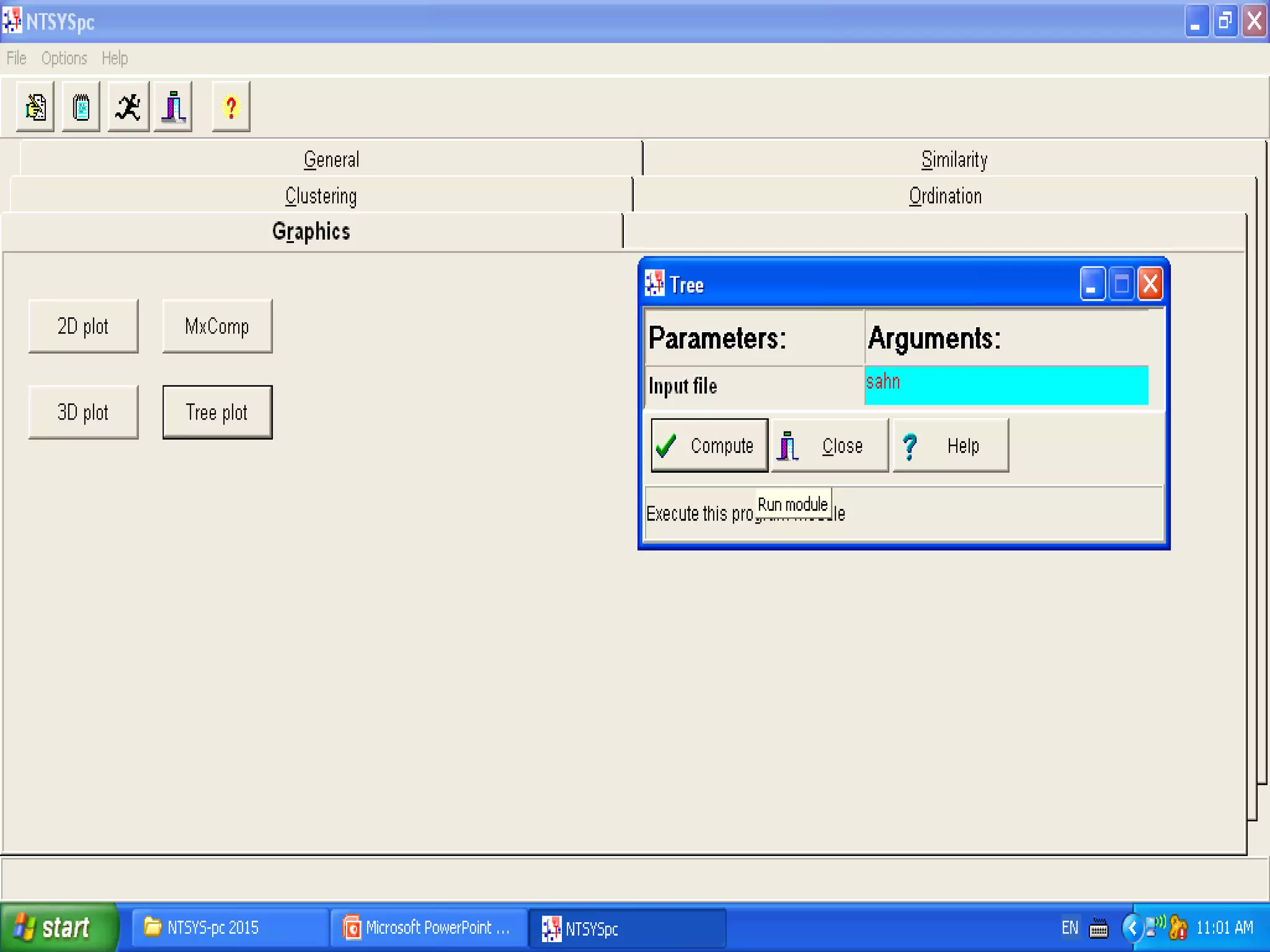Image resolution: width=1270 pixels, height=952 pixels.
Task: Open the notepad toolbar icon
Action: point(81,107)
